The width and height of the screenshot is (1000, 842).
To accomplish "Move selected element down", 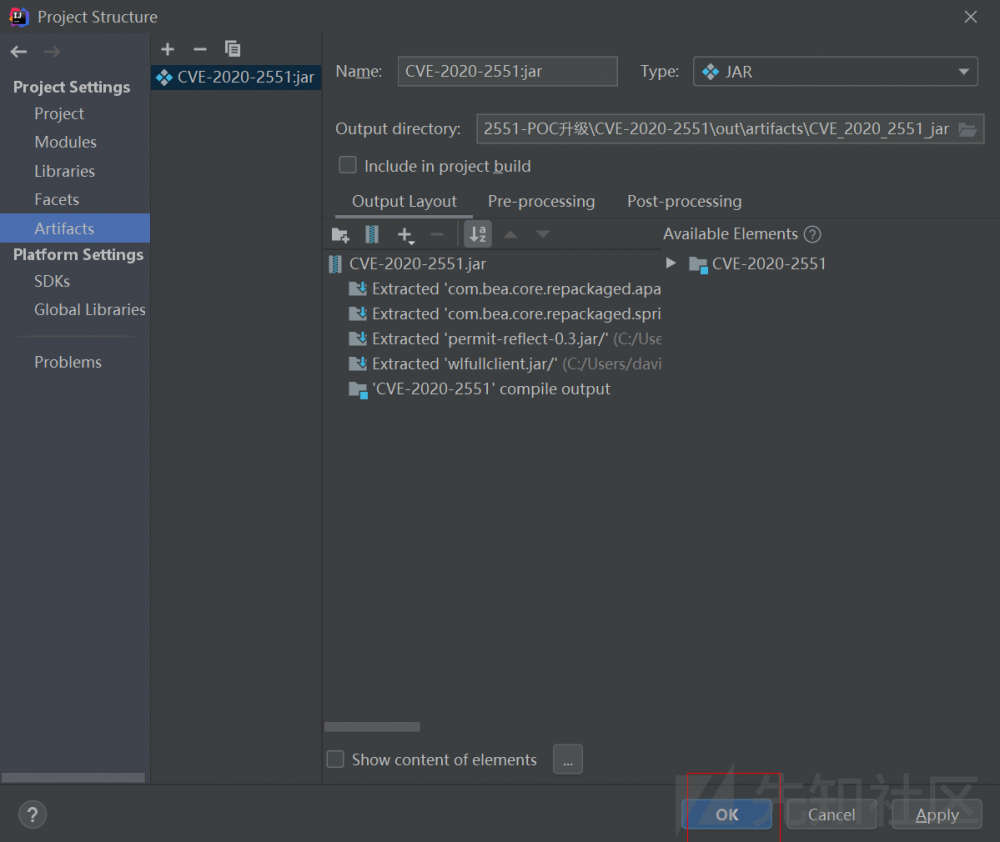I will (x=543, y=235).
